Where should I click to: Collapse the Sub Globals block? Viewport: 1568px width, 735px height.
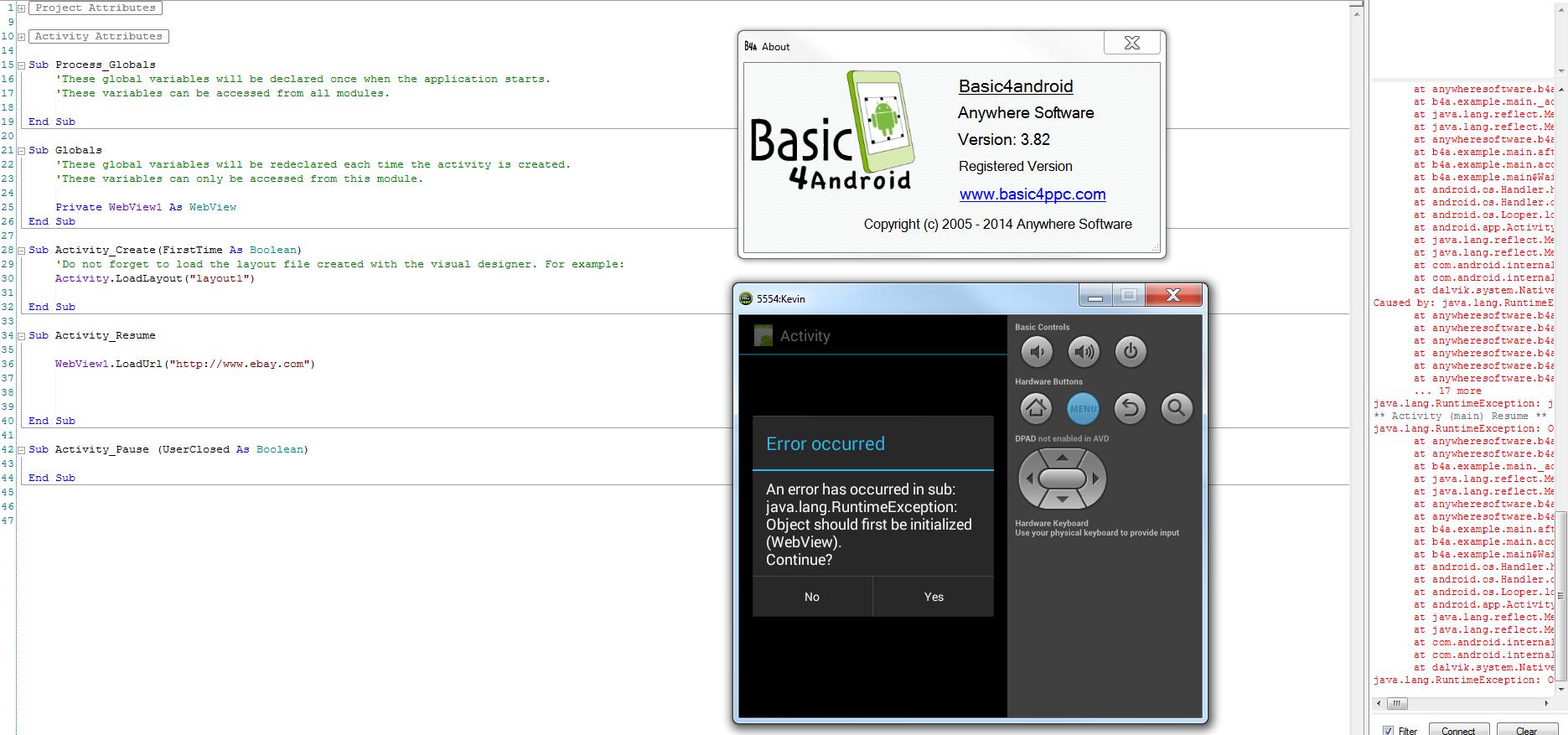pyautogui.click(x=21, y=150)
